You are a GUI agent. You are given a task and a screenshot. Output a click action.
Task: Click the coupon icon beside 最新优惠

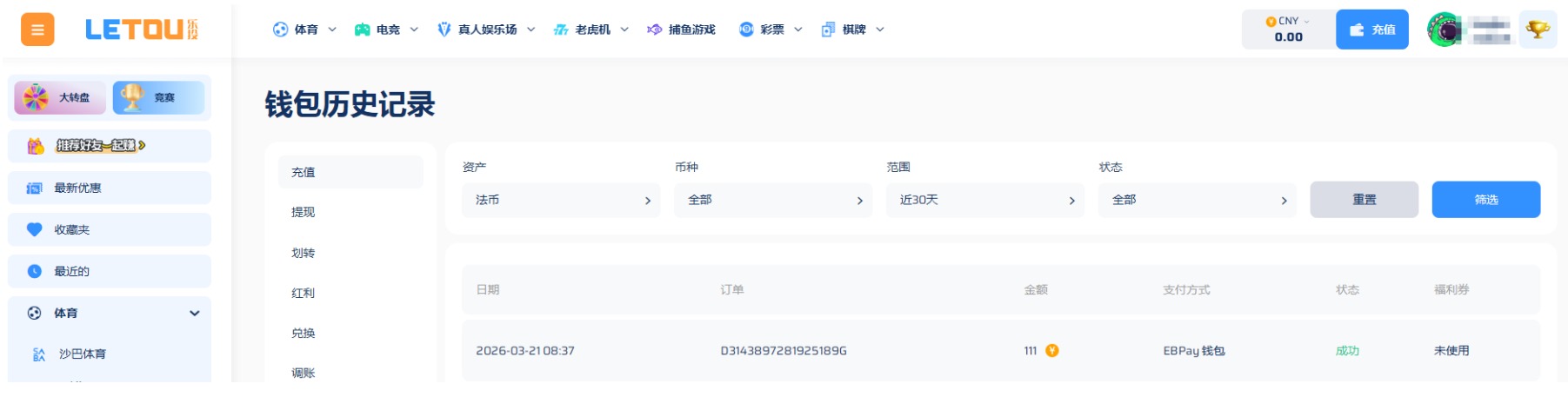point(35,188)
